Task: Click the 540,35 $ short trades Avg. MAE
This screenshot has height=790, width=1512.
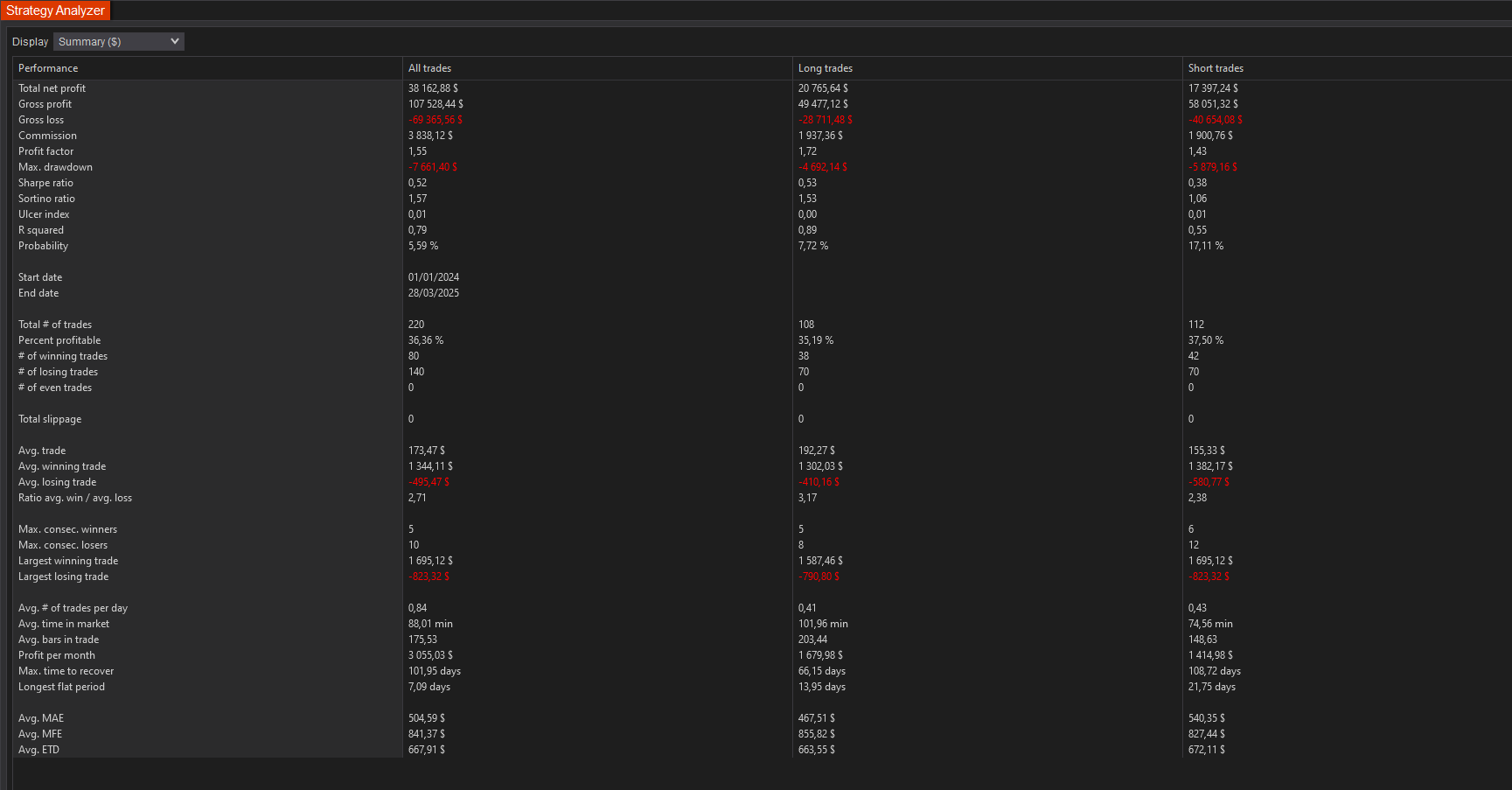Action: 1207,718
